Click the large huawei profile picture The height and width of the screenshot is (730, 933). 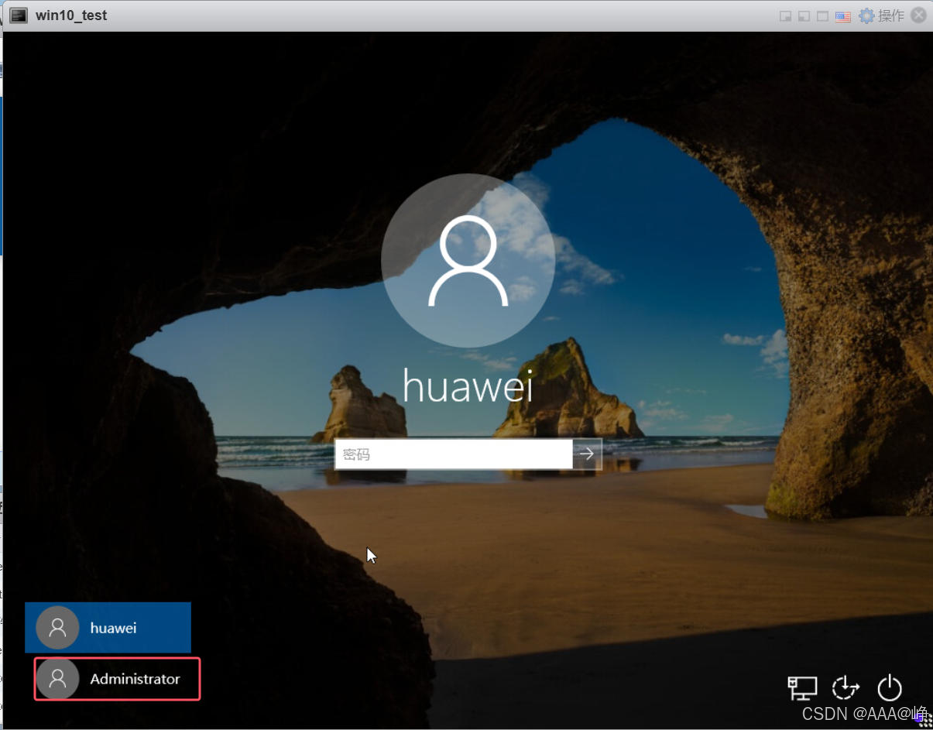point(468,261)
